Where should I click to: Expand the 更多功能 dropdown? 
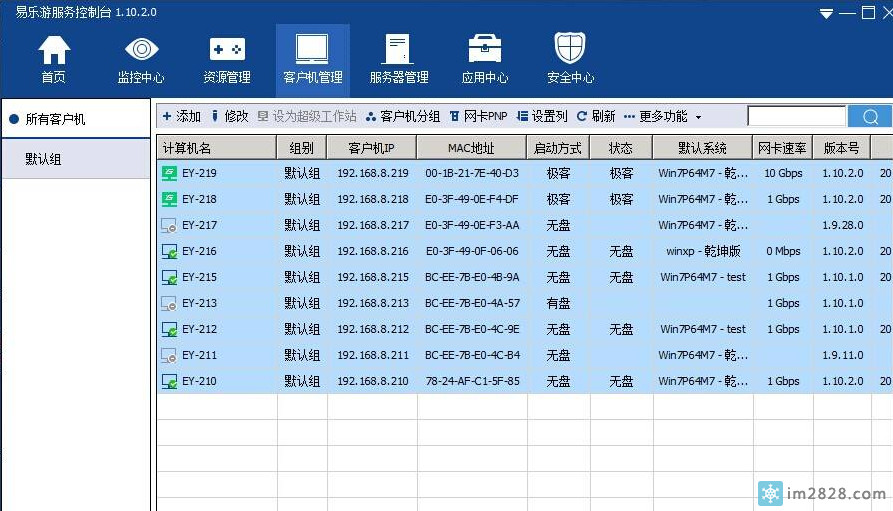(662, 116)
